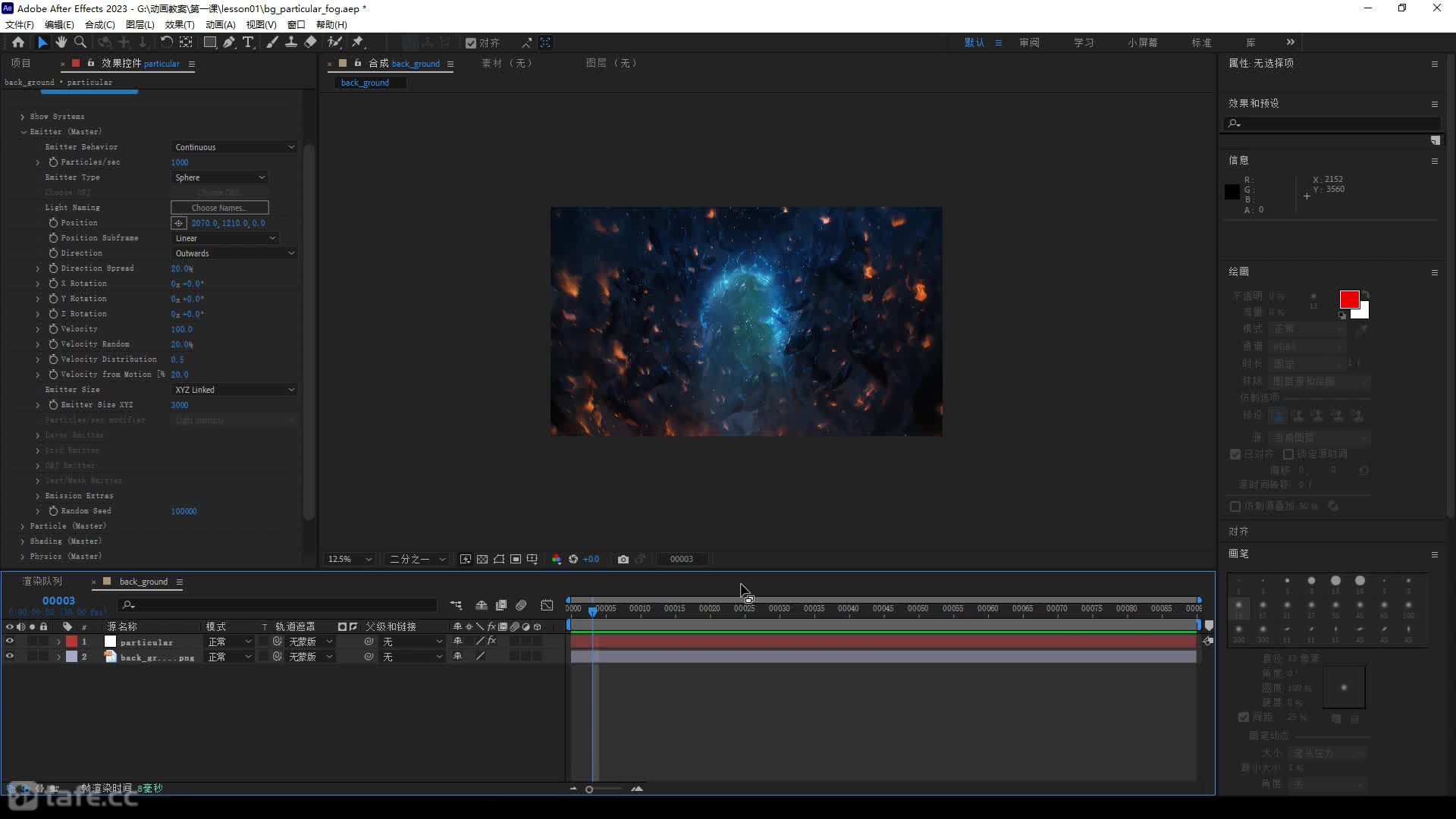Enable motion blur for timeline
The image size is (1456, 819).
521,605
